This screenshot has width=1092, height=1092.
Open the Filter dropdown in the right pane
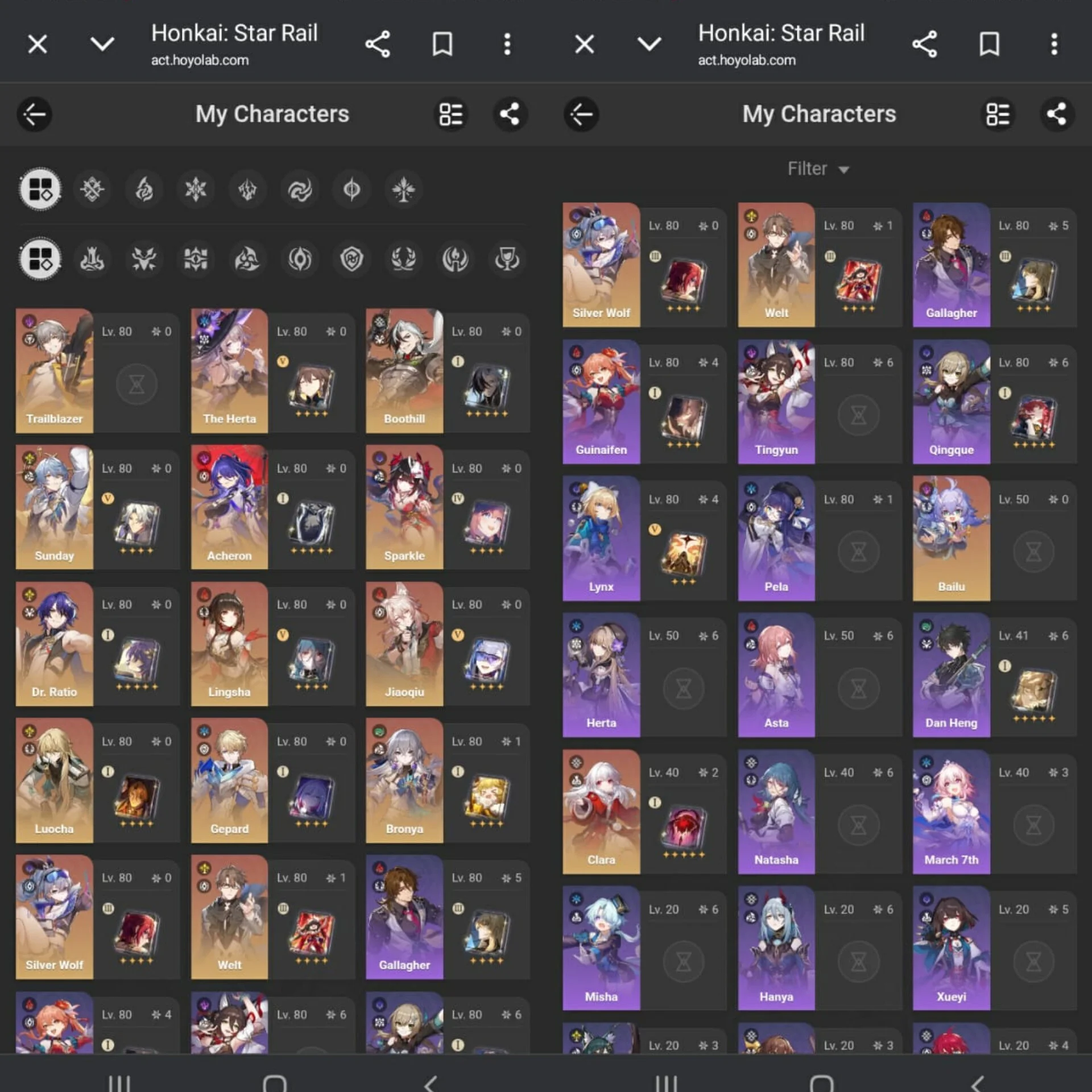pyautogui.click(x=818, y=169)
